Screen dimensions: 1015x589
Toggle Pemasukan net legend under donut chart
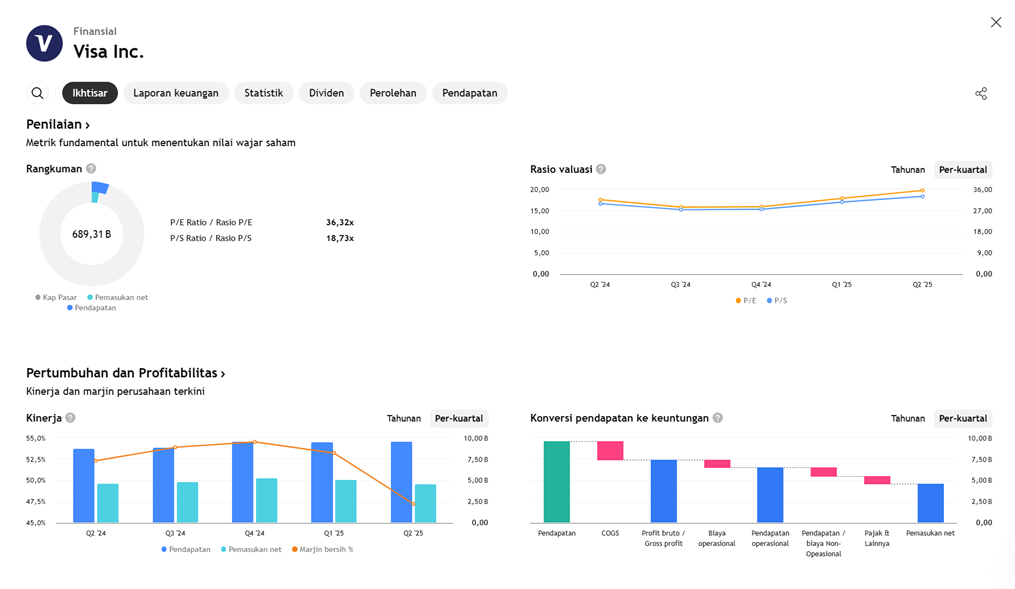[117, 298]
